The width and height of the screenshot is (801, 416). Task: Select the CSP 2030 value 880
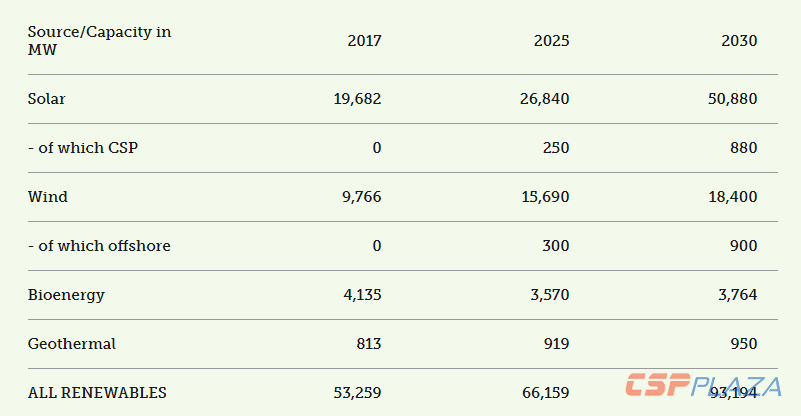tap(743, 148)
